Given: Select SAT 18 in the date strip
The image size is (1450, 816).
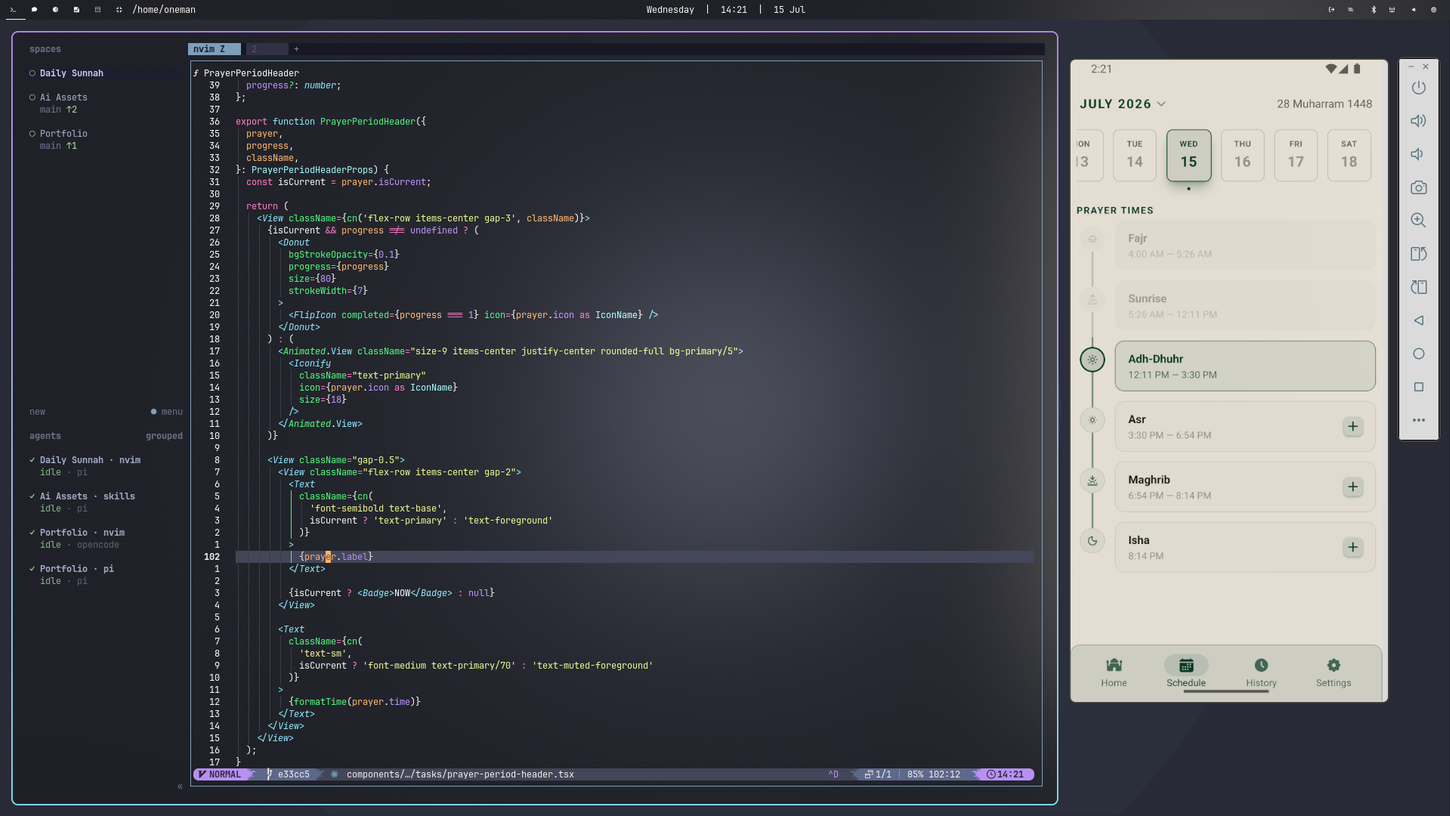Looking at the screenshot, I should pyautogui.click(x=1349, y=155).
